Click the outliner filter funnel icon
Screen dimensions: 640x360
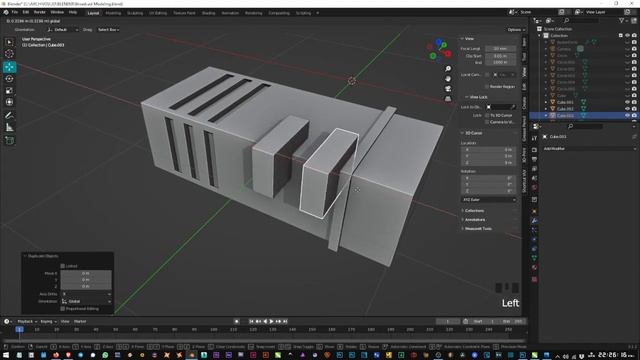[x=621, y=20]
